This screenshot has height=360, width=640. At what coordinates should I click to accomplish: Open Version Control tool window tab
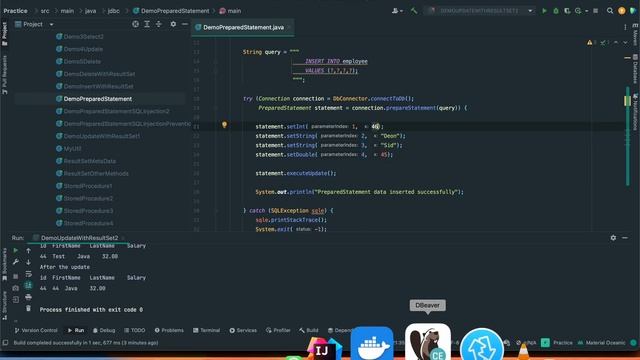click(x=36, y=330)
